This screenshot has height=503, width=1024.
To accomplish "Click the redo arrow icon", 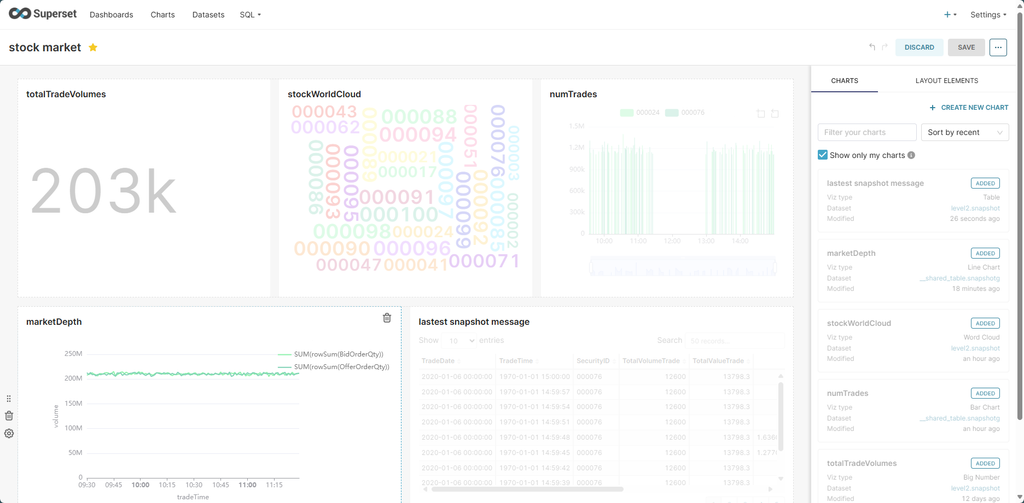I will pyautogui.click(x=885, y=47).
